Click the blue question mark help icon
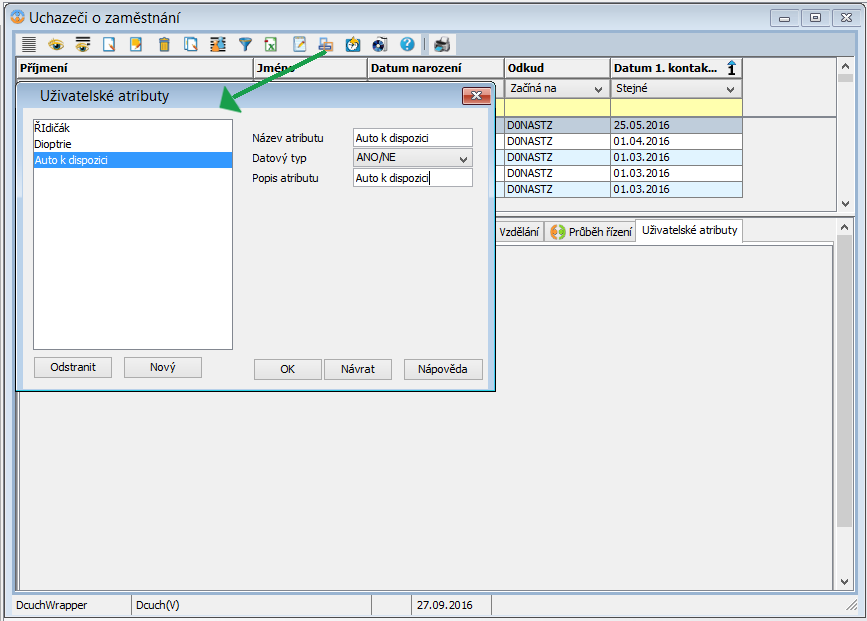 (x=407, y=45)
